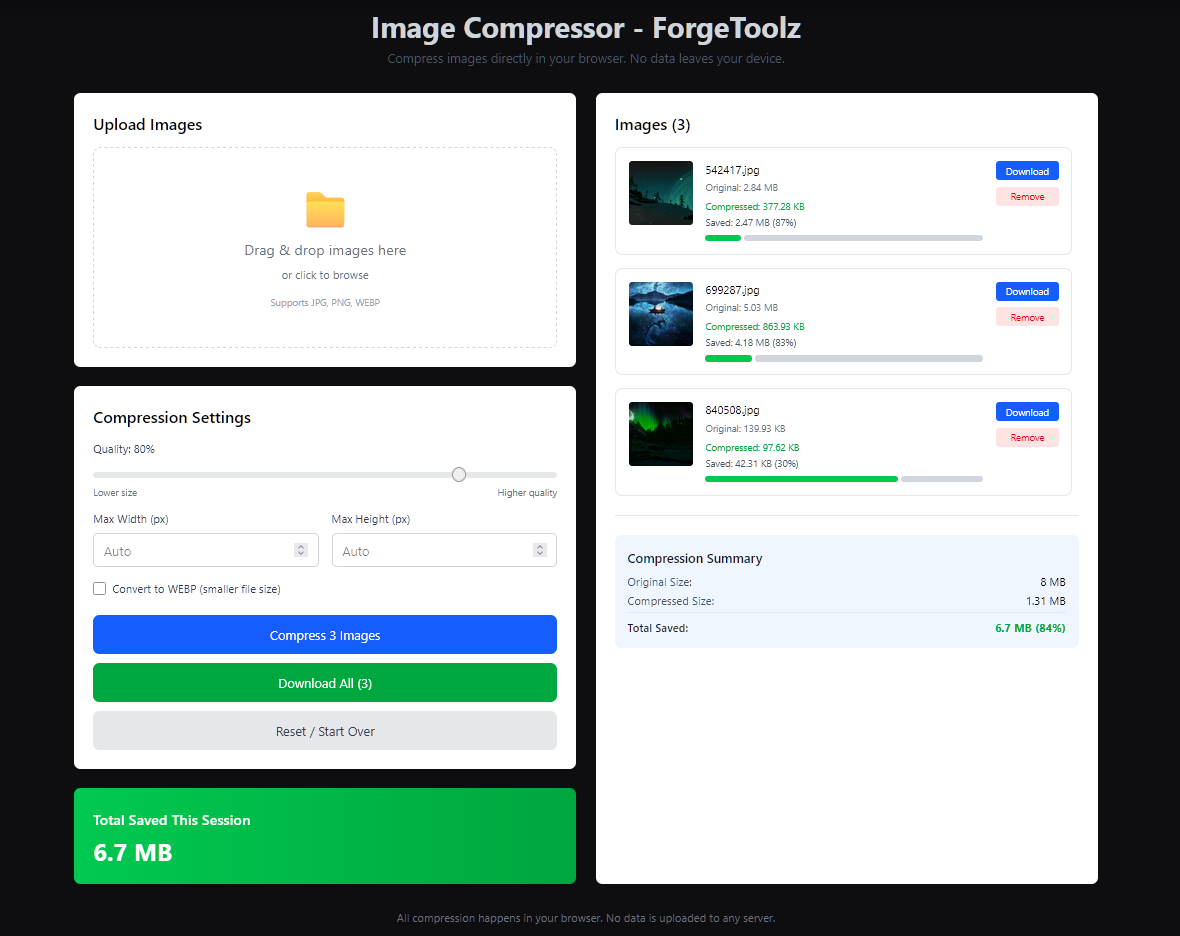
Task: Click the Max Width stepper up arrow
Action: (x=301, y=545)
